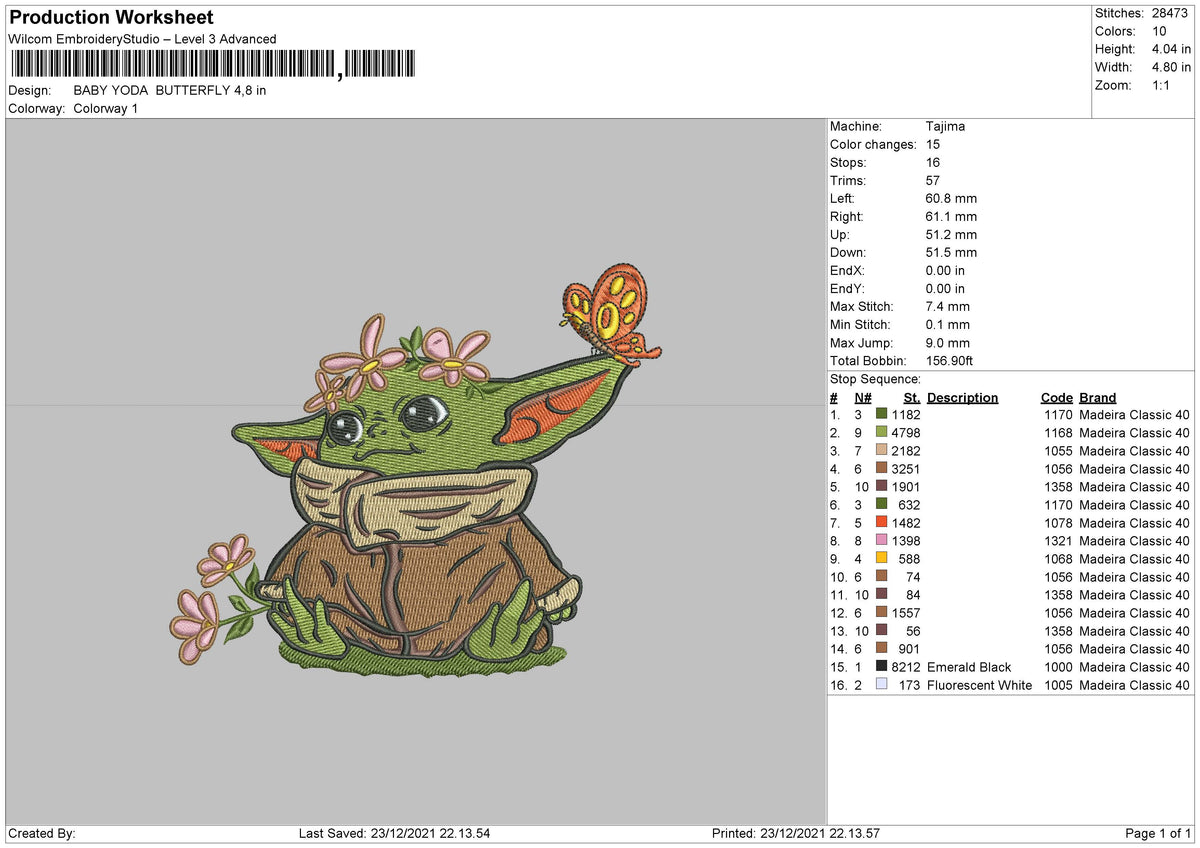Click the 'Code' column header
This screenshot has width=1200, height=848.
[x=1056, y=397]
